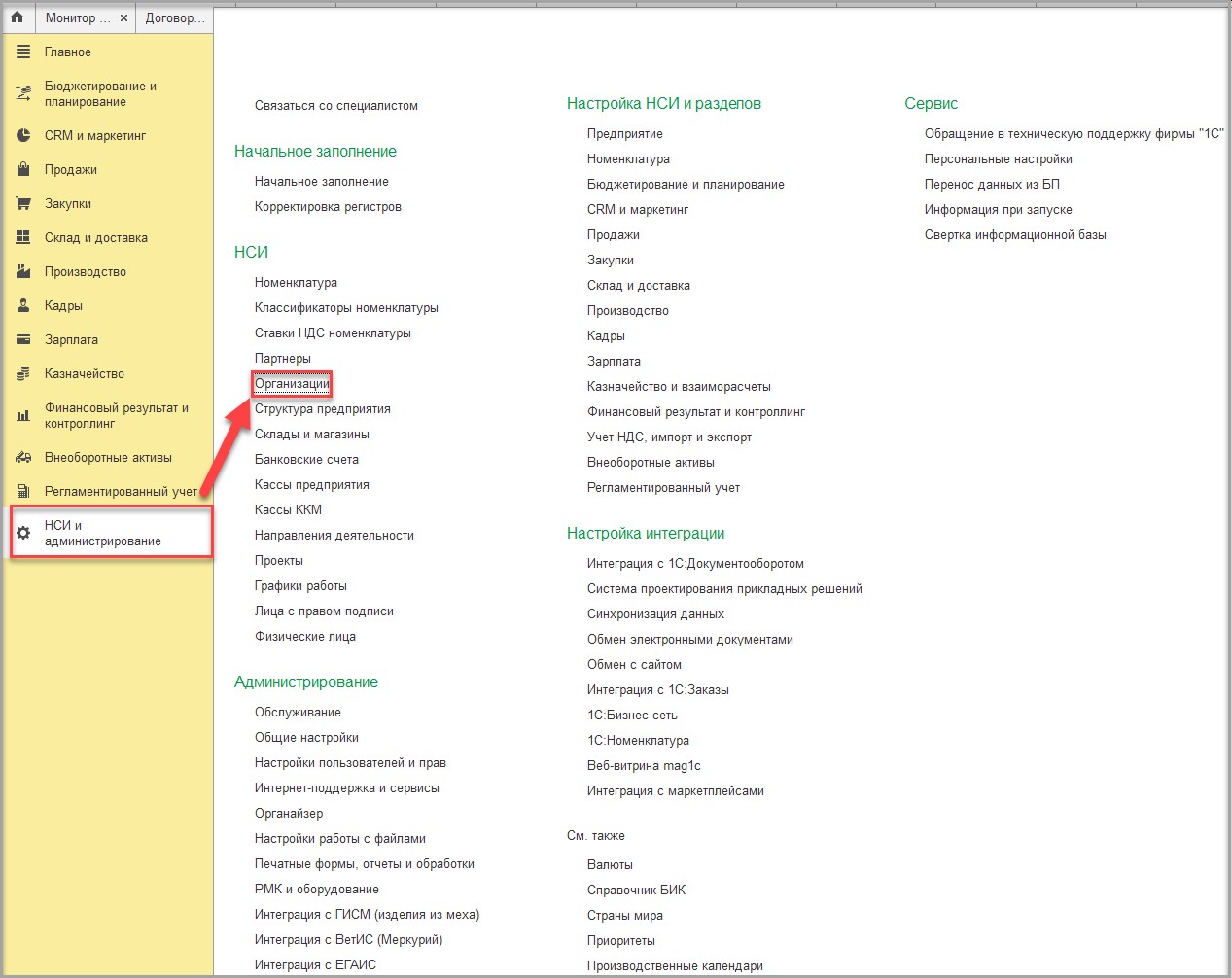Click Внеоборотные активы car icon

(x=23, y=457)
